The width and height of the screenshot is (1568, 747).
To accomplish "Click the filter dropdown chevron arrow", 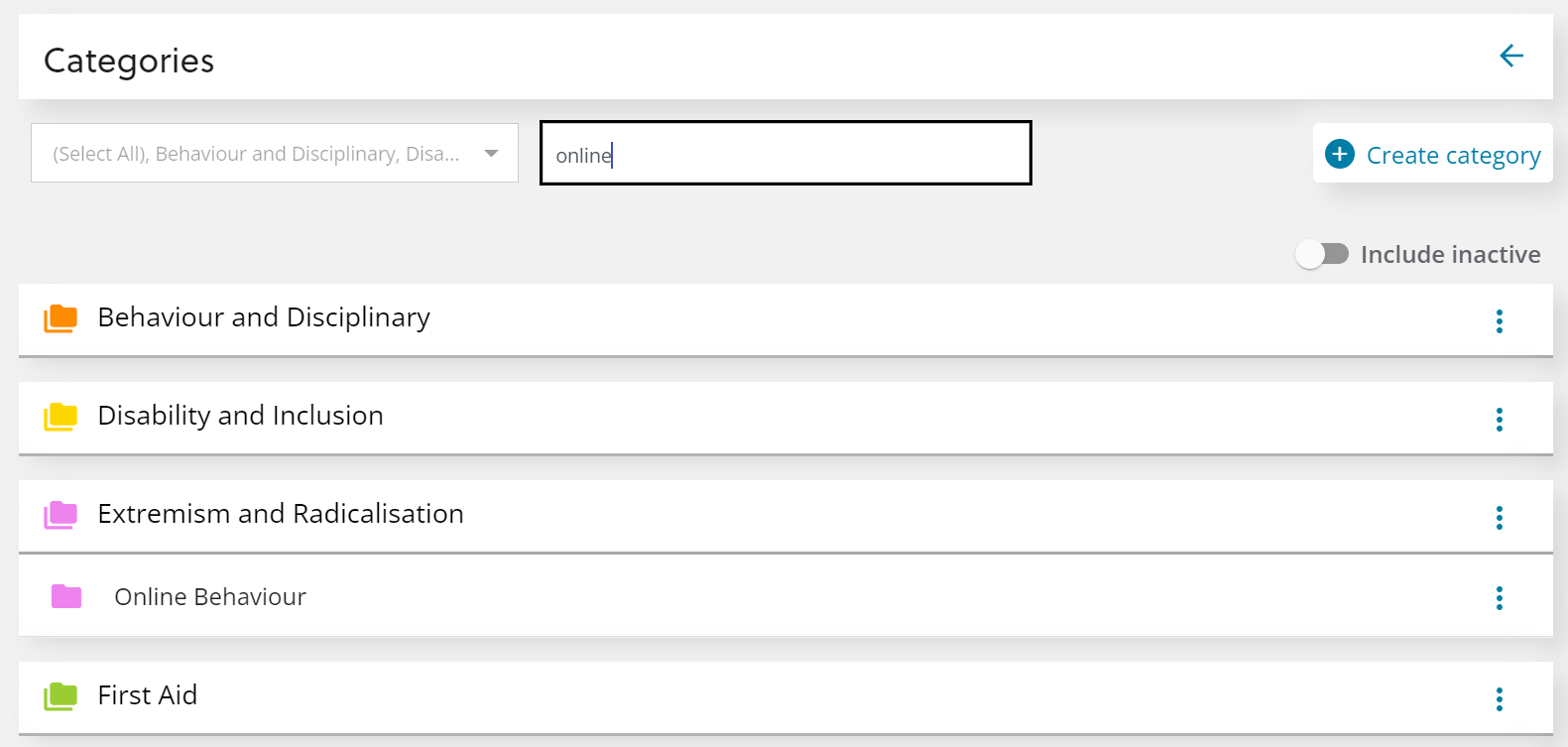I will 492,153.
